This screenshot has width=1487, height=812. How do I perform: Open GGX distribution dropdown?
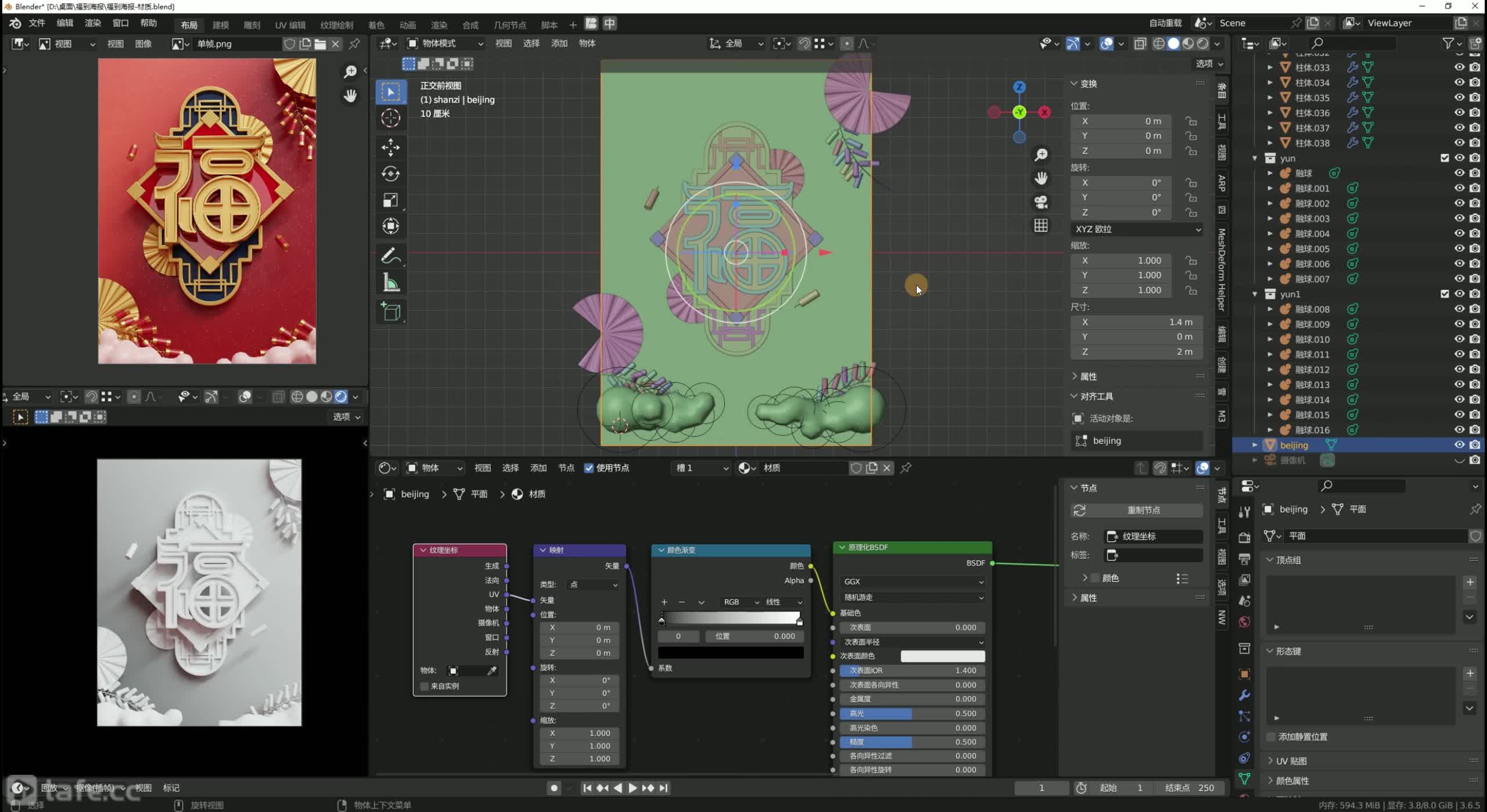(913, 581)
